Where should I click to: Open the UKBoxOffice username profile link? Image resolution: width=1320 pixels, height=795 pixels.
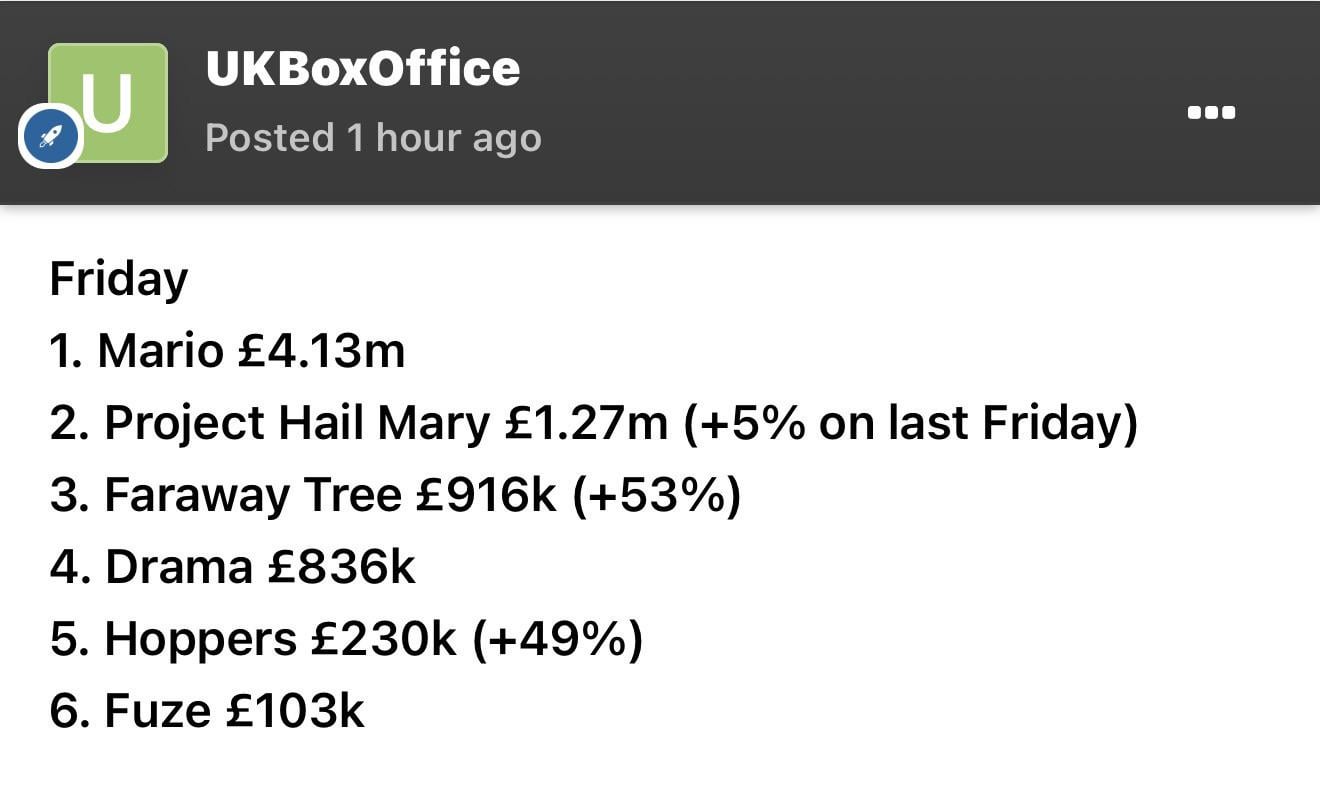[x=362, y=68]
